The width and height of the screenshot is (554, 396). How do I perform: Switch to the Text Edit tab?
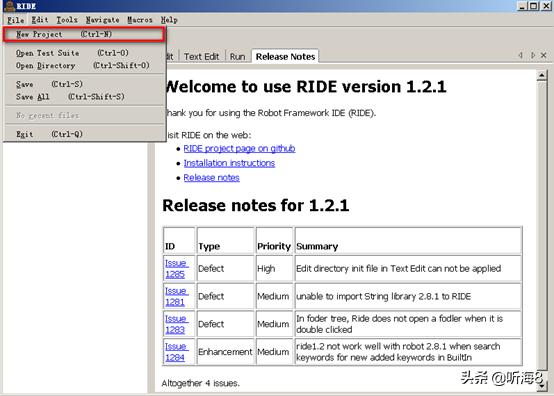(201, 57)
